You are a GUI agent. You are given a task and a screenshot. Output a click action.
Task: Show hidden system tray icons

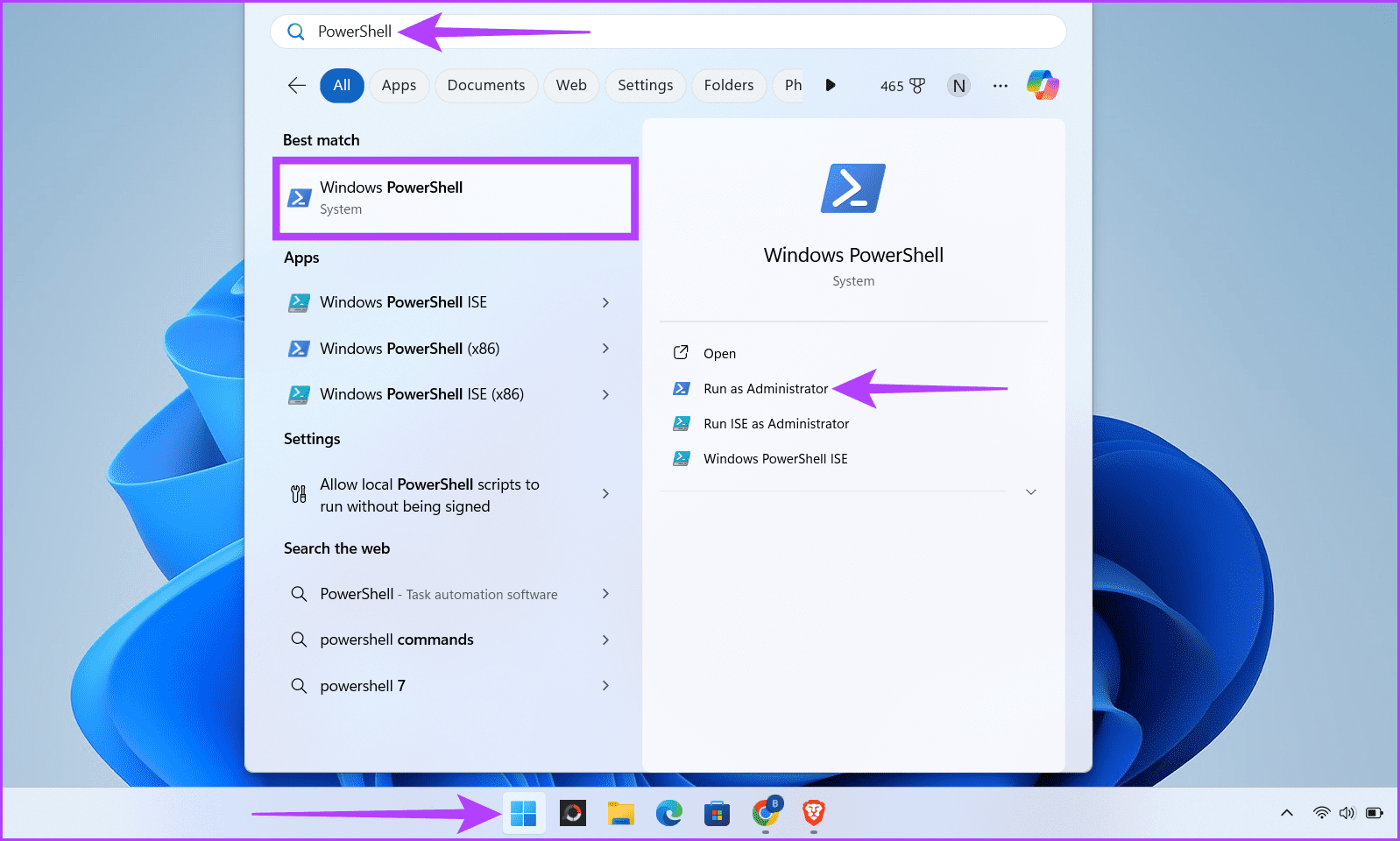(1287, 813)
